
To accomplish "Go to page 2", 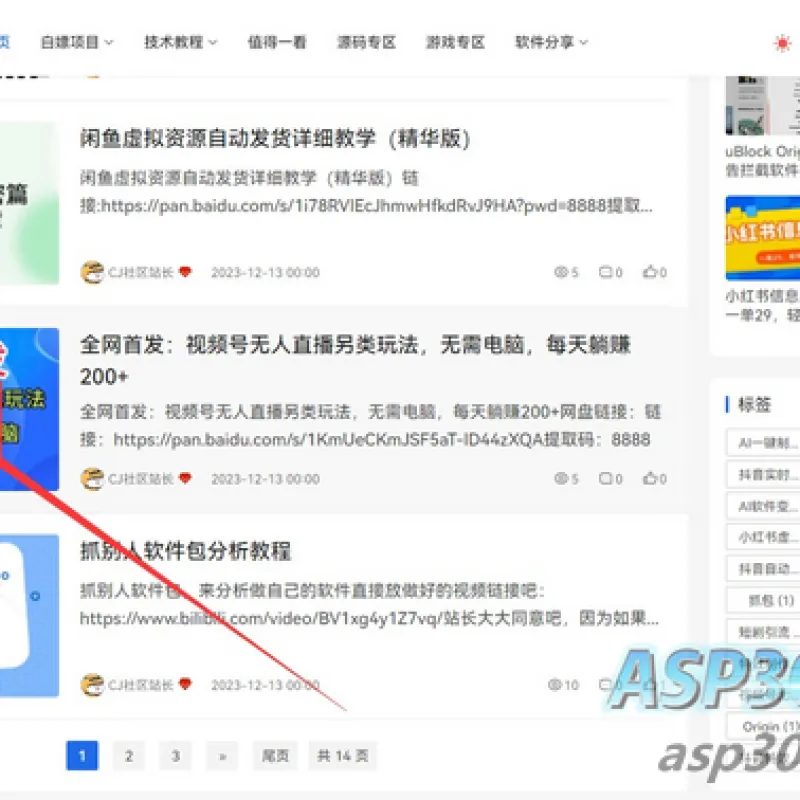I will click(x=129, y=756).
